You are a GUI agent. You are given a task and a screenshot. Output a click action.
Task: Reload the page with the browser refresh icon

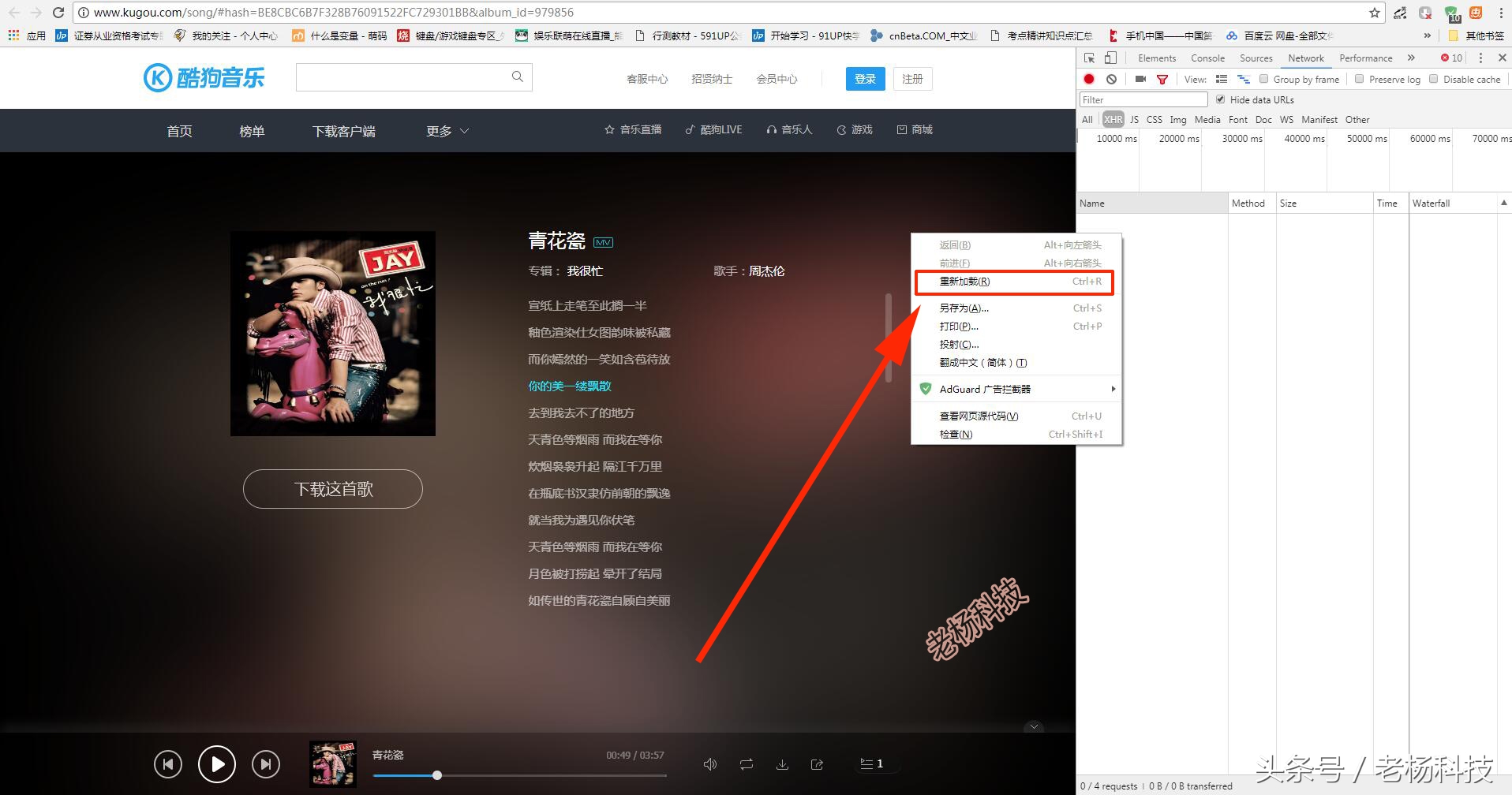click(58, 13)
